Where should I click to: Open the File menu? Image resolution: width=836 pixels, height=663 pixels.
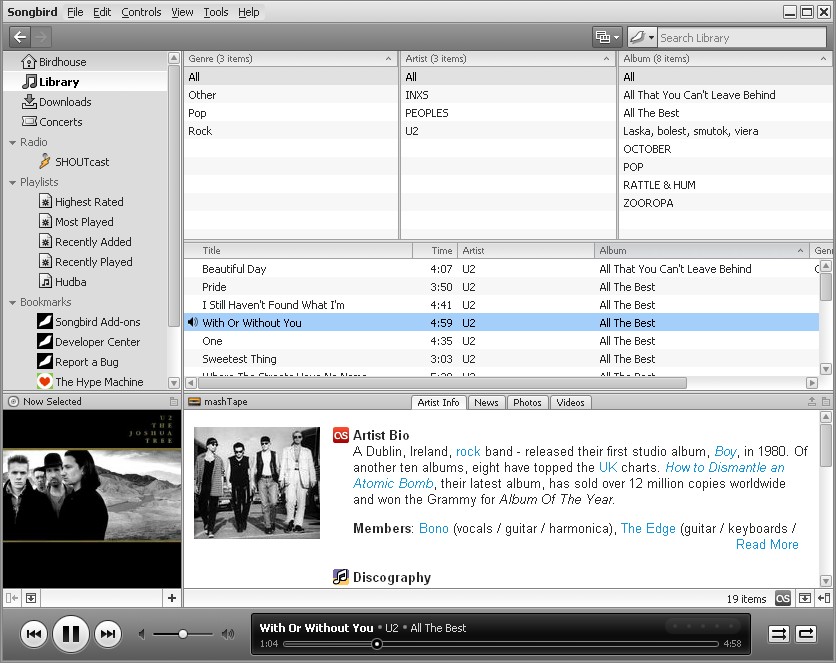coord(75,12)
